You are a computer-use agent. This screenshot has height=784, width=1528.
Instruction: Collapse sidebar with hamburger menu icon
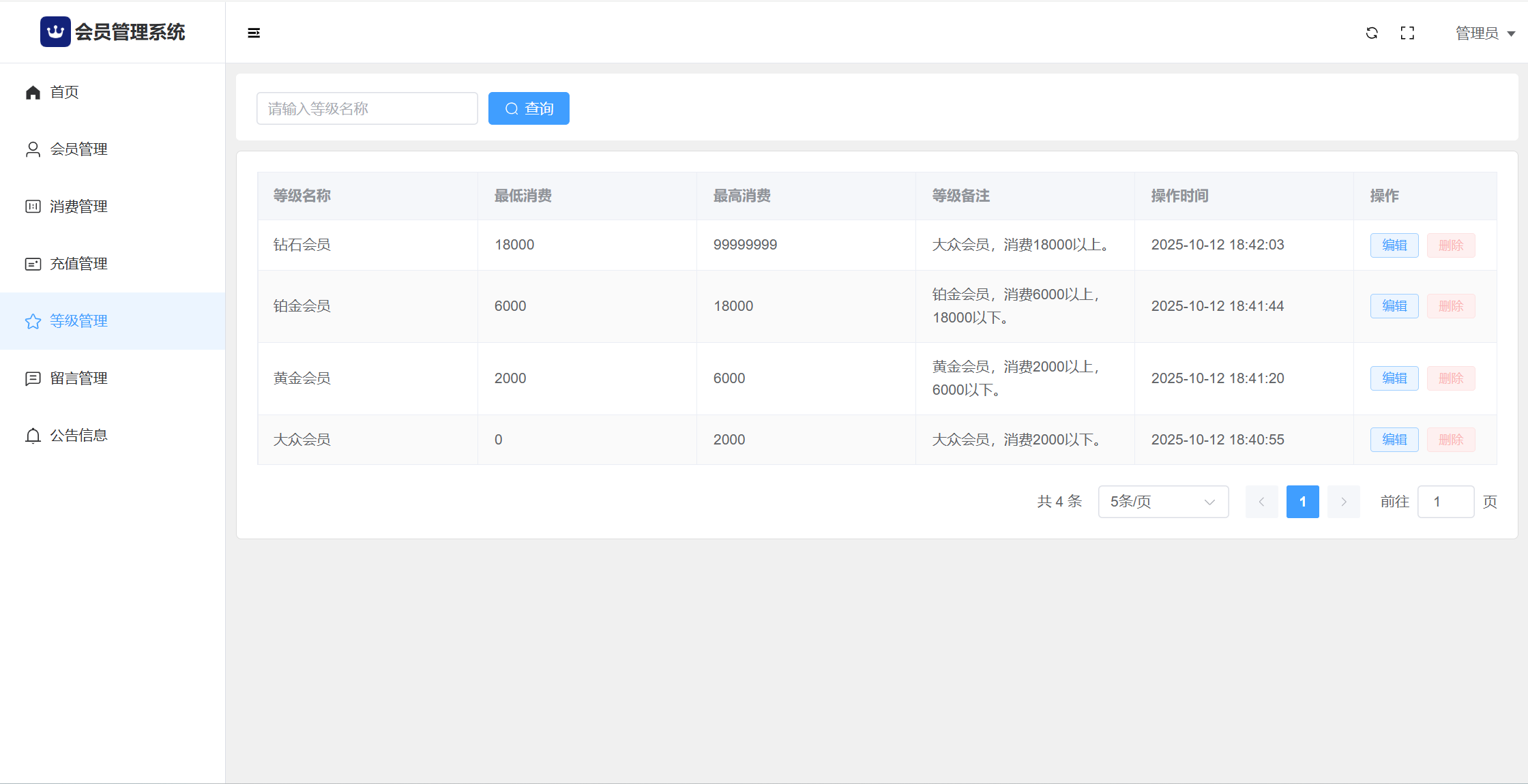click(254, 33)
